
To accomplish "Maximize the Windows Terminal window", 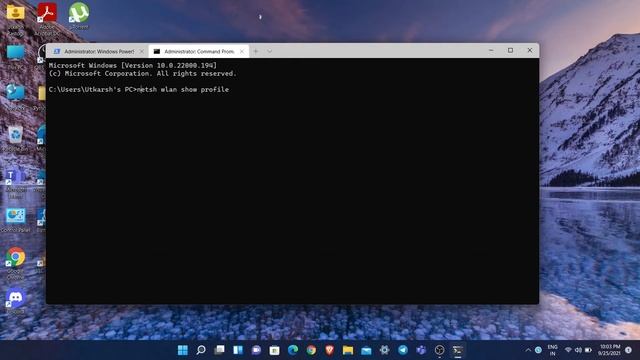I will 510,50.
